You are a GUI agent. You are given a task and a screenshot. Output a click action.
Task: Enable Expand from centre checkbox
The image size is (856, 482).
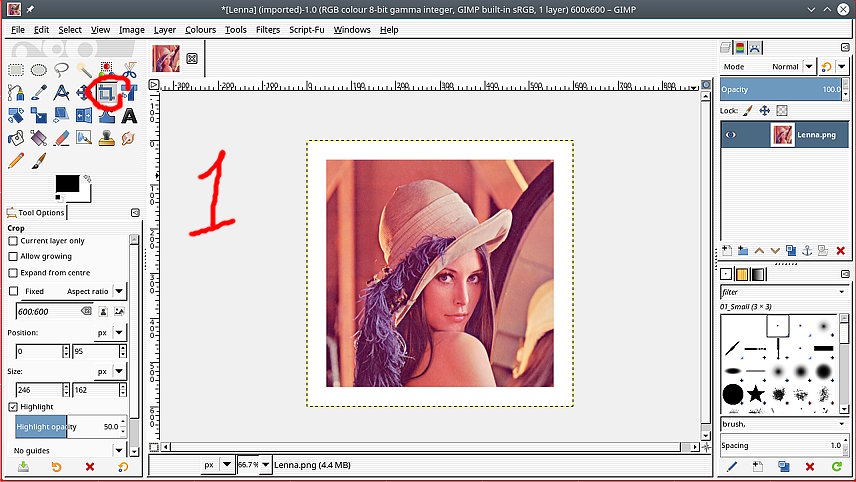click(x=13, y=272)
